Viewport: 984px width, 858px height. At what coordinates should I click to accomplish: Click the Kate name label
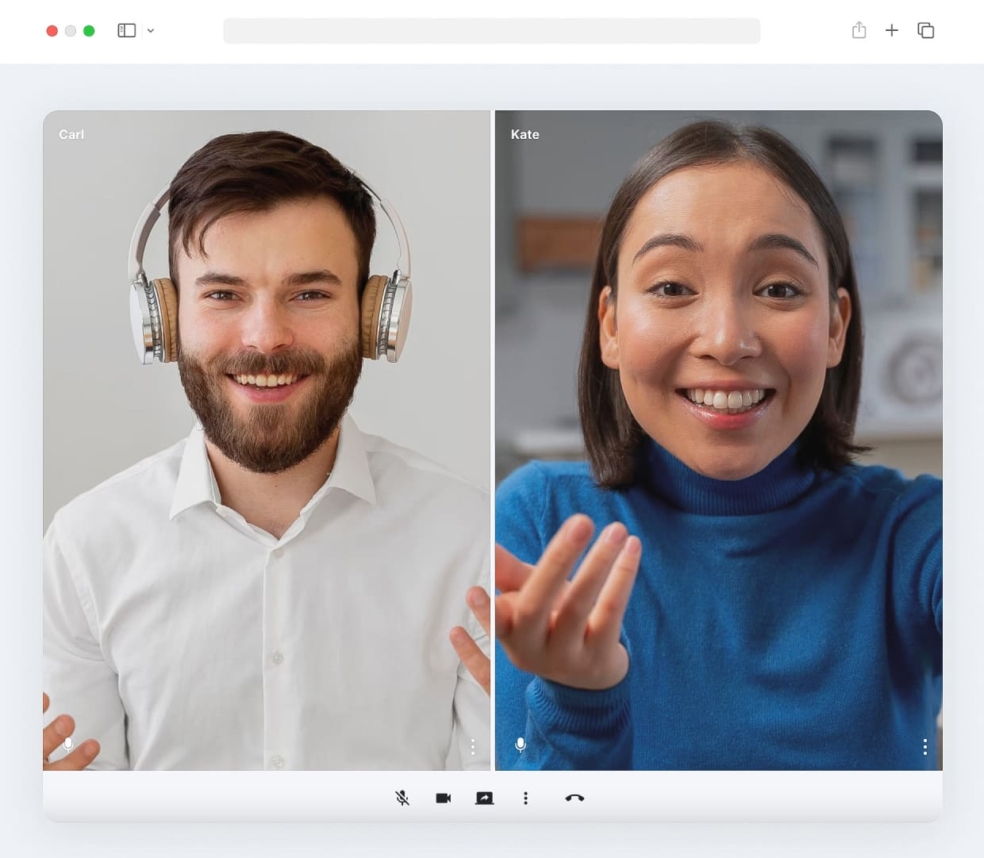pyautogui.click(x=525, y=134)
